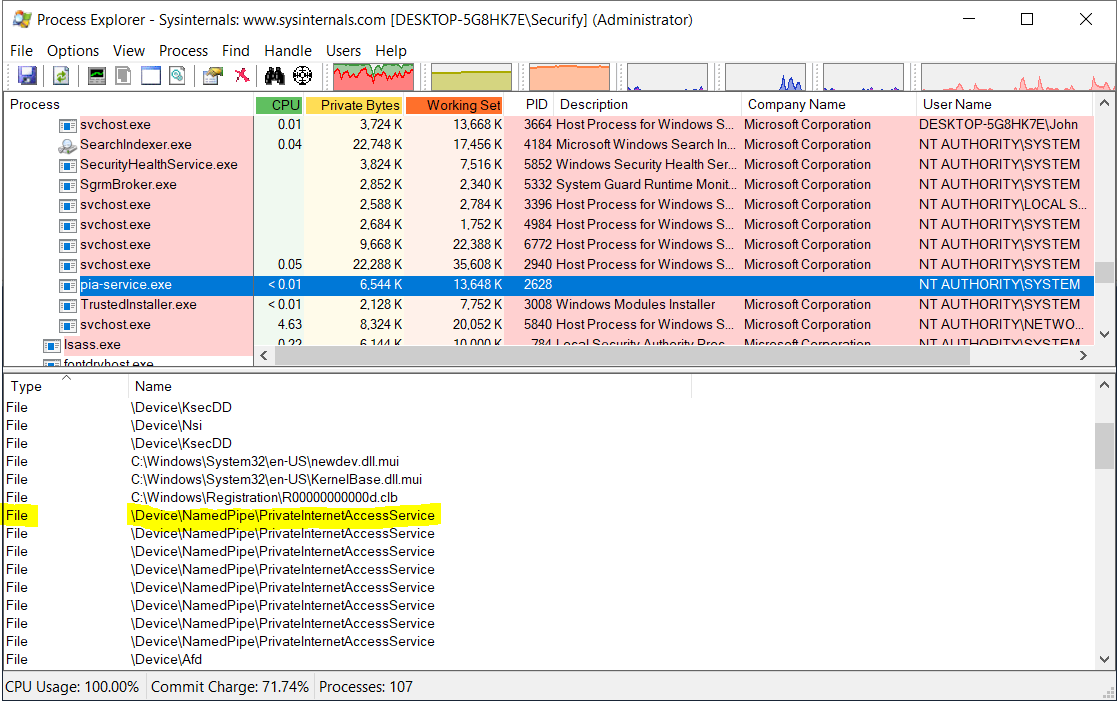Sort by the CPU column header
Image resolution: width=1117 pixels, height=701 pixels.
[x=279, y=105]
